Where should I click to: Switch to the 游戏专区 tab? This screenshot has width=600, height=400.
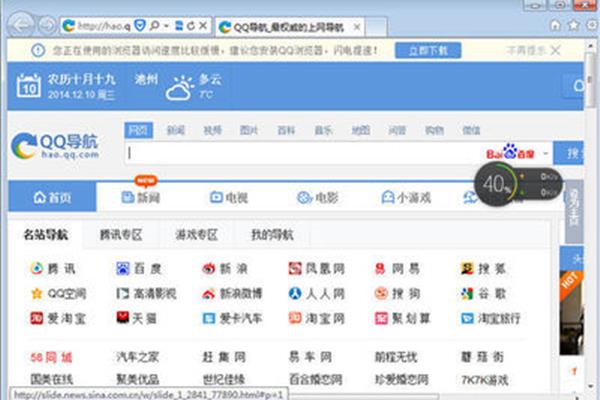(196, 234)
